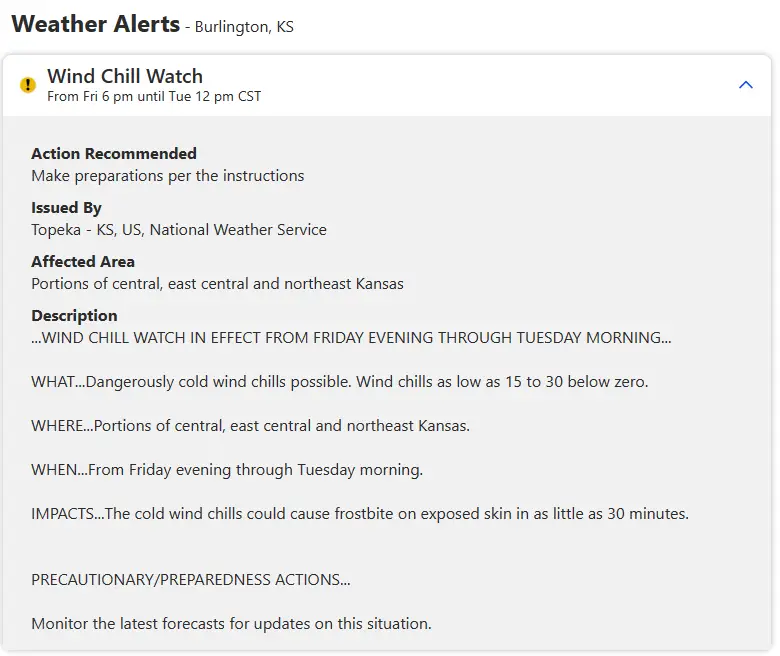Click the Wind Chill Watch title
Viewport: 780px width, 656px height.
tap(125, 76)
